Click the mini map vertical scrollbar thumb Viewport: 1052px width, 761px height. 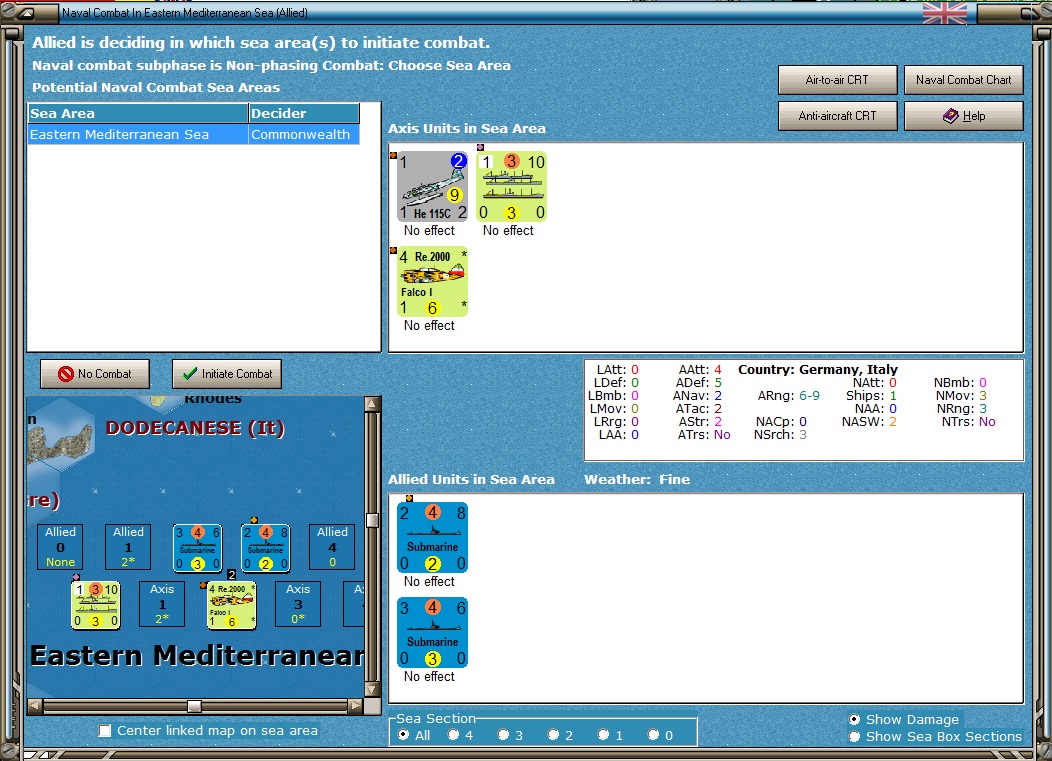click(372, 520)
